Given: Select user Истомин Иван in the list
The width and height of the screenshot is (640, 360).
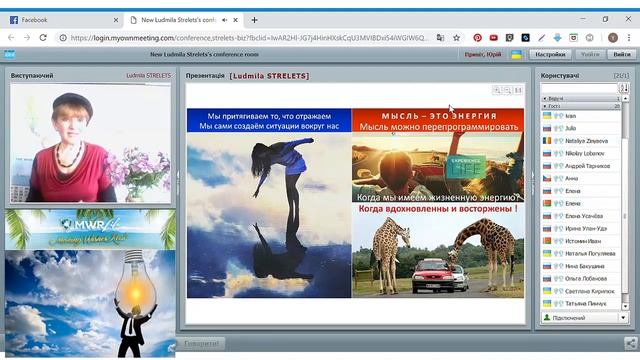Looking at the screenshot, I should click(x=581, y=241).
